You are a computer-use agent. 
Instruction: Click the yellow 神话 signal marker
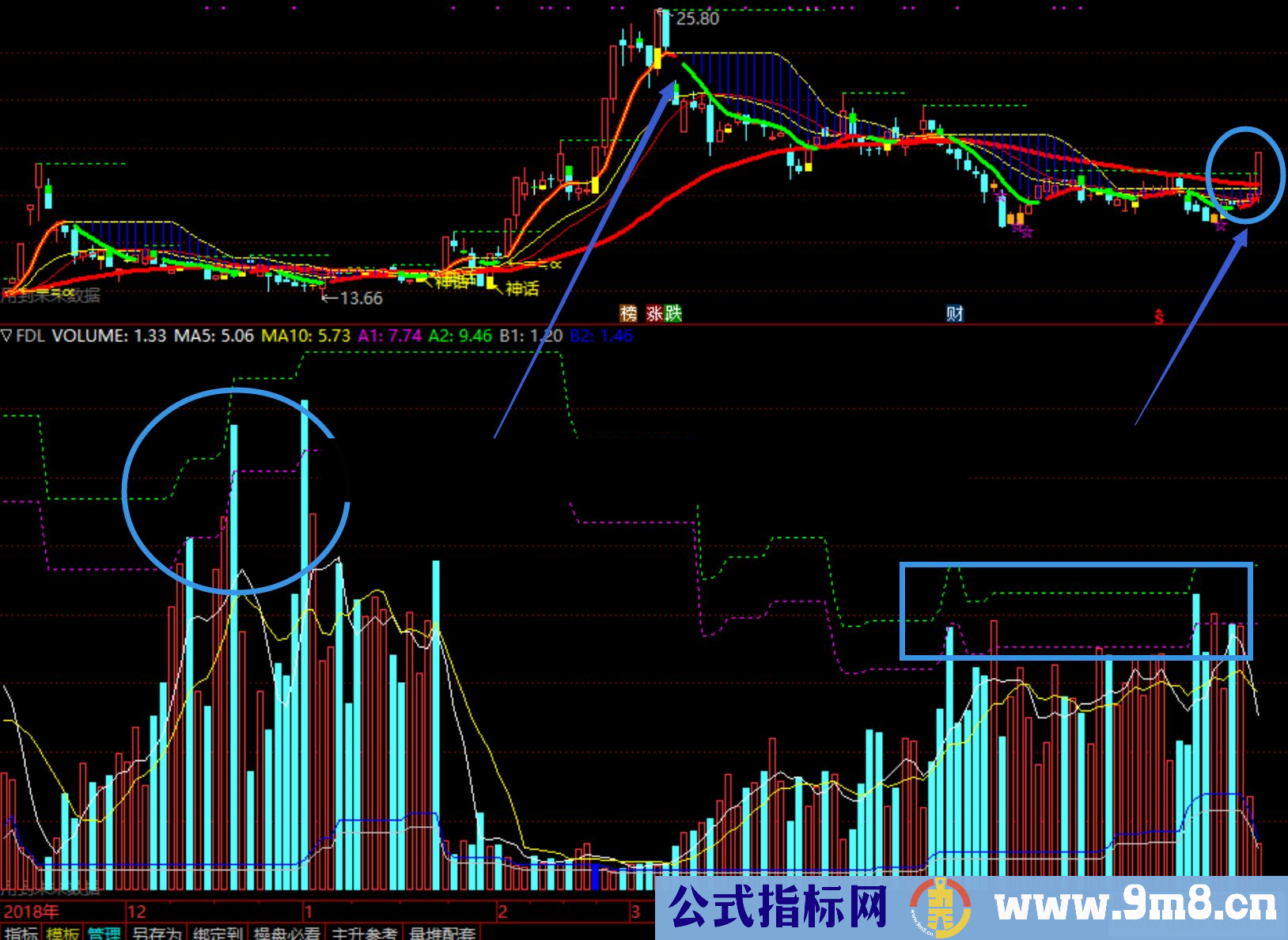point(521,289)
